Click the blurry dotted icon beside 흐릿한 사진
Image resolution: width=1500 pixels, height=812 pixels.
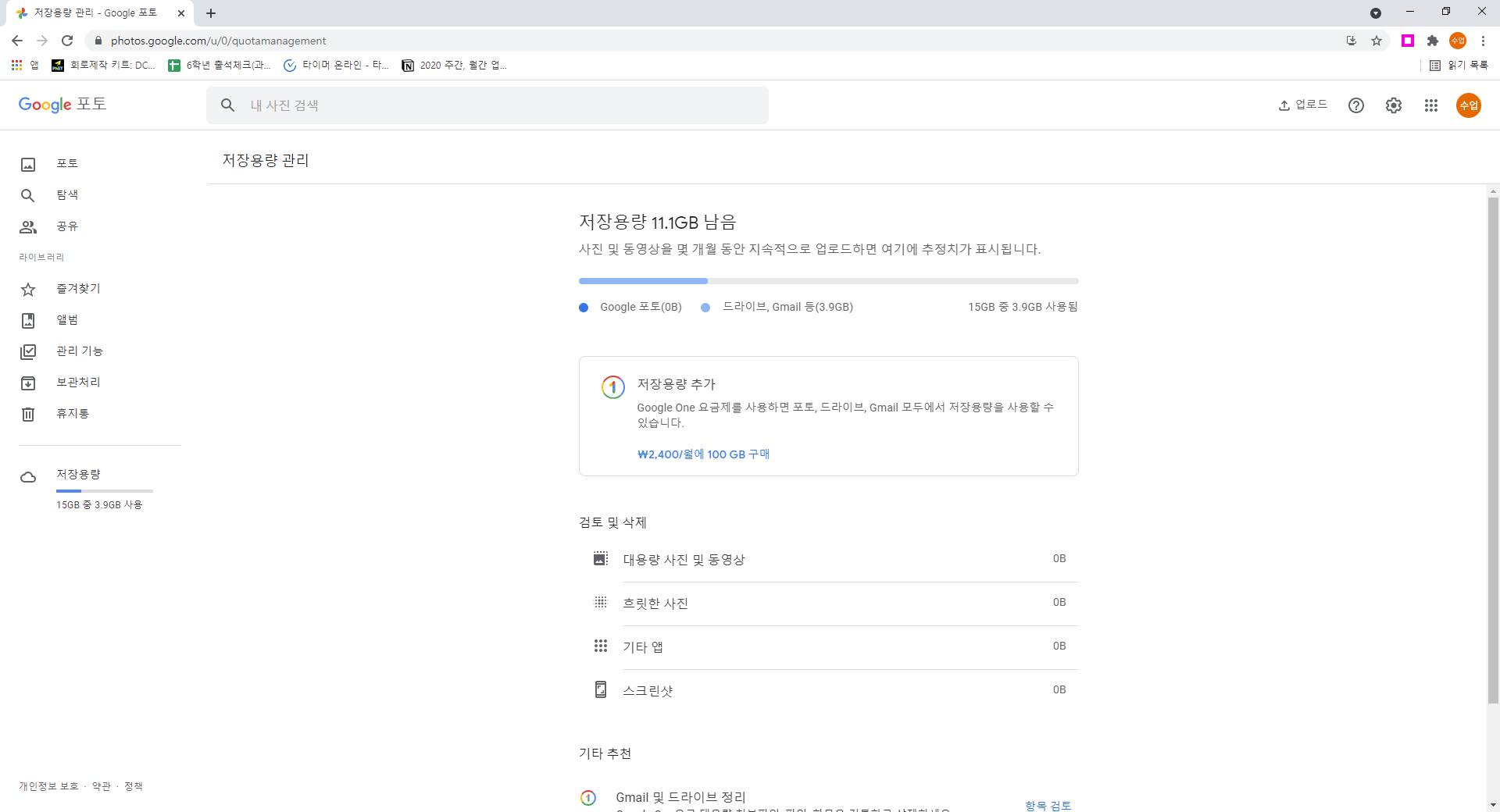point(601,602)
